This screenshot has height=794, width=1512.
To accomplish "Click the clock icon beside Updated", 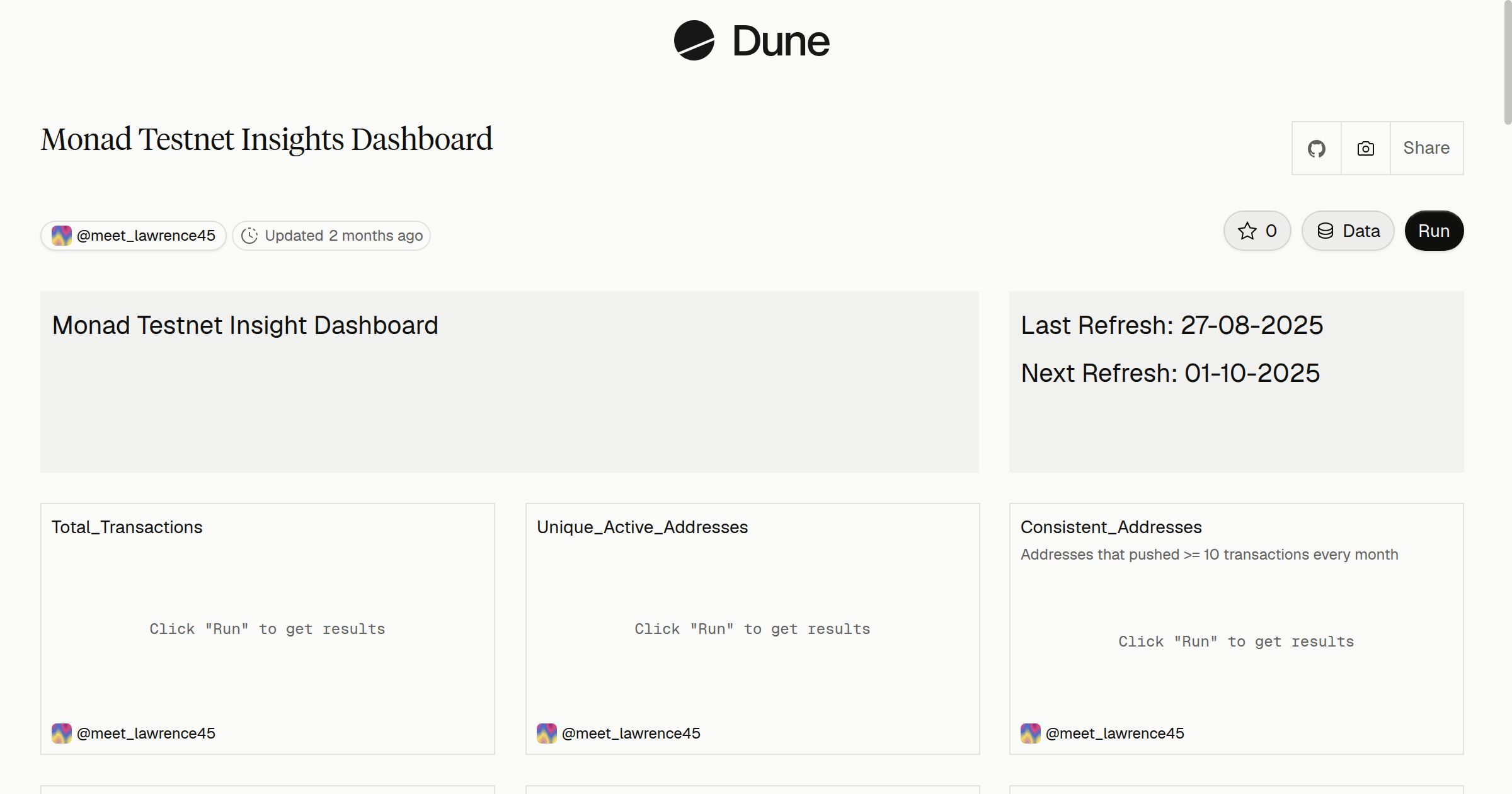I will pyautogui.click(x=249, y=236).
